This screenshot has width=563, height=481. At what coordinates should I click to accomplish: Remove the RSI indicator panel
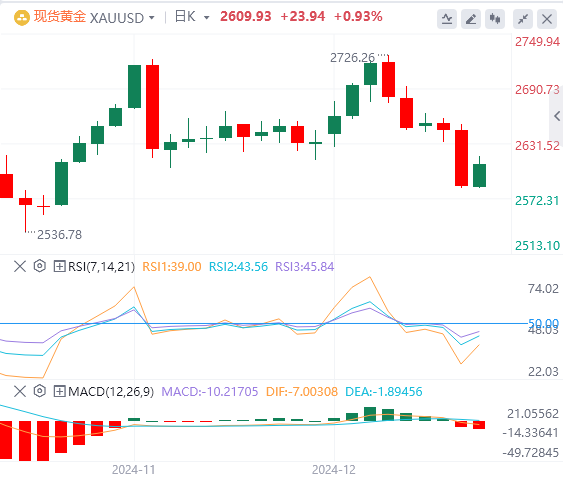pyautogui.click(x=20, y=266)
